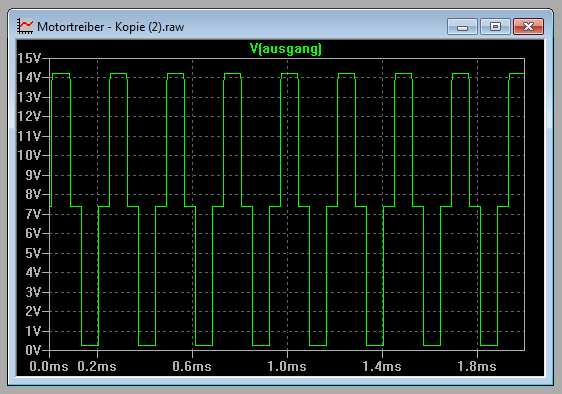
Task: Click the 12V vertical axis label
Action: click(x=29, y=117)
